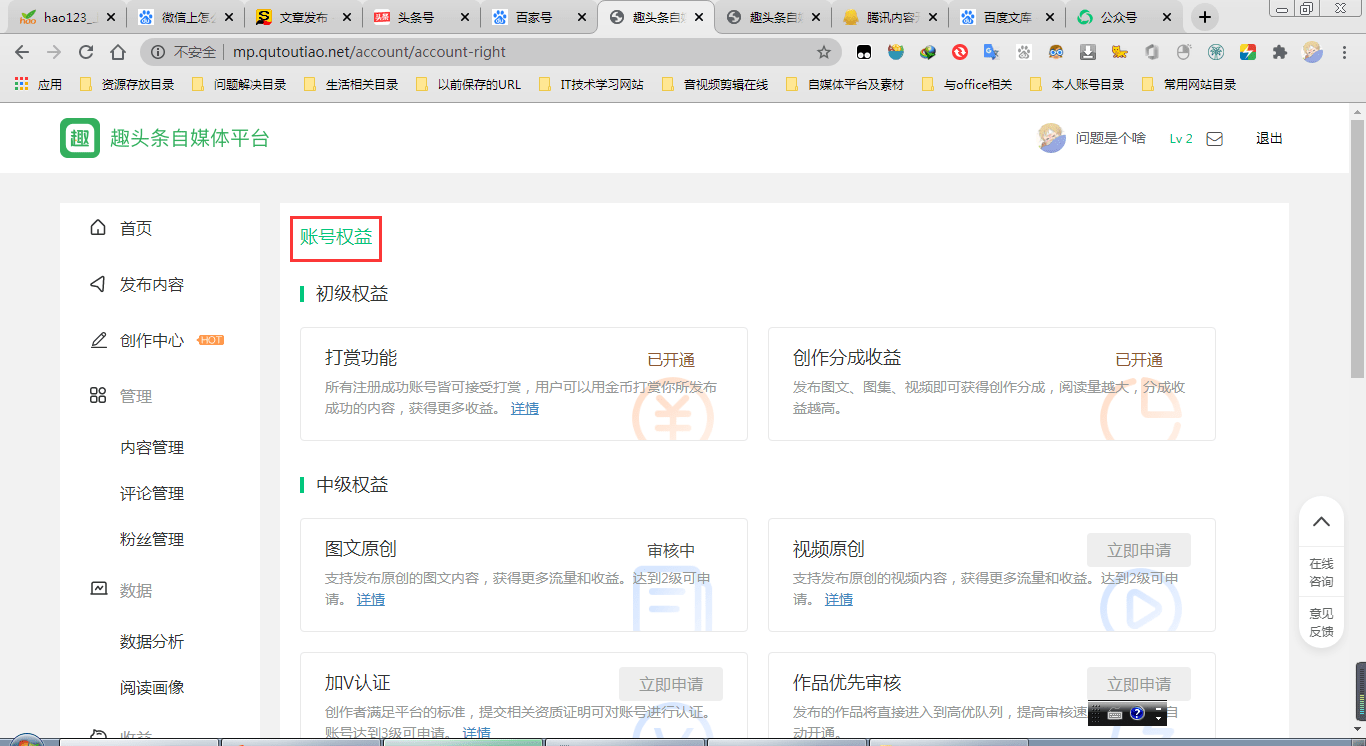This screenshot has width=1366, height=746.
Task: Click the paper plane icon beside 发布内容
Action: [x=98, y=284]
